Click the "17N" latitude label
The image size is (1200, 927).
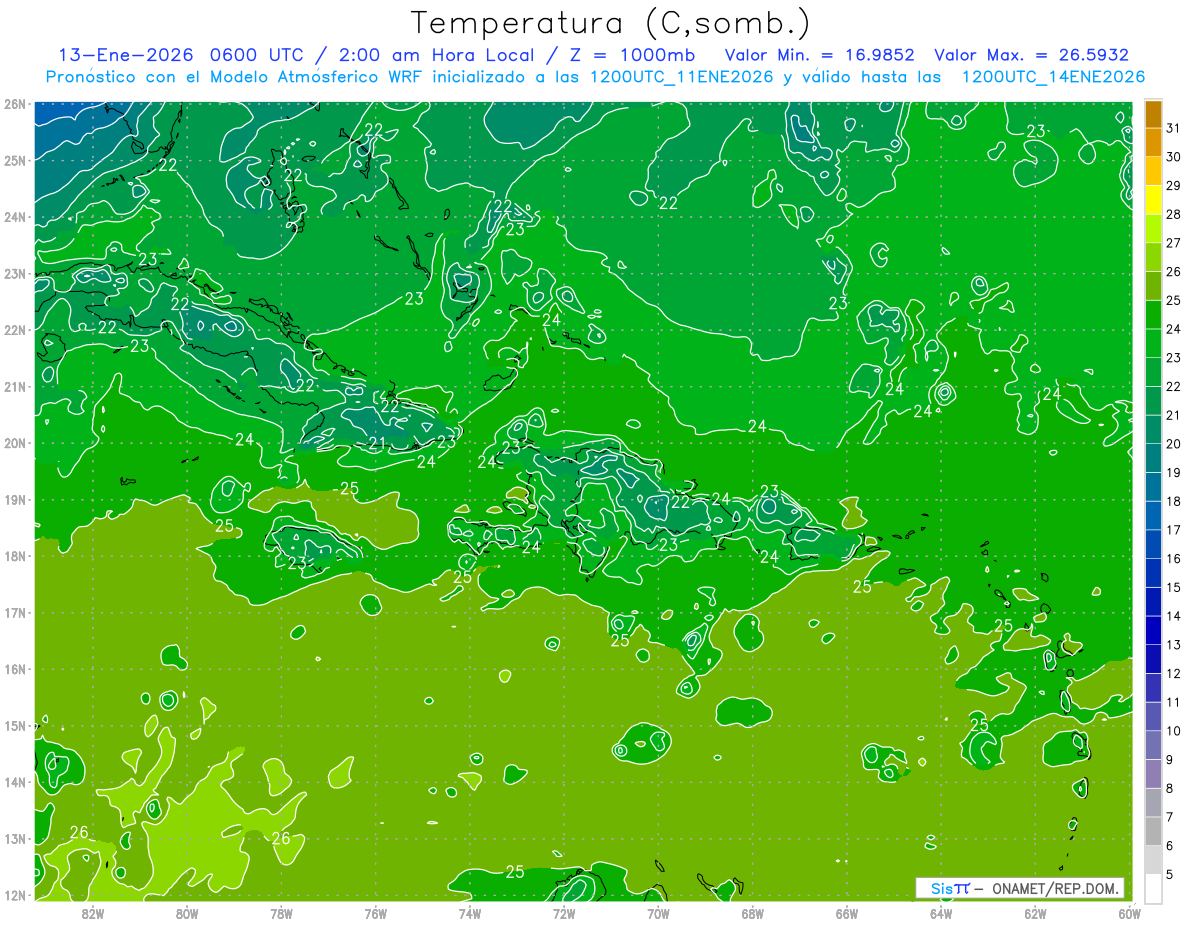[14, 612]
